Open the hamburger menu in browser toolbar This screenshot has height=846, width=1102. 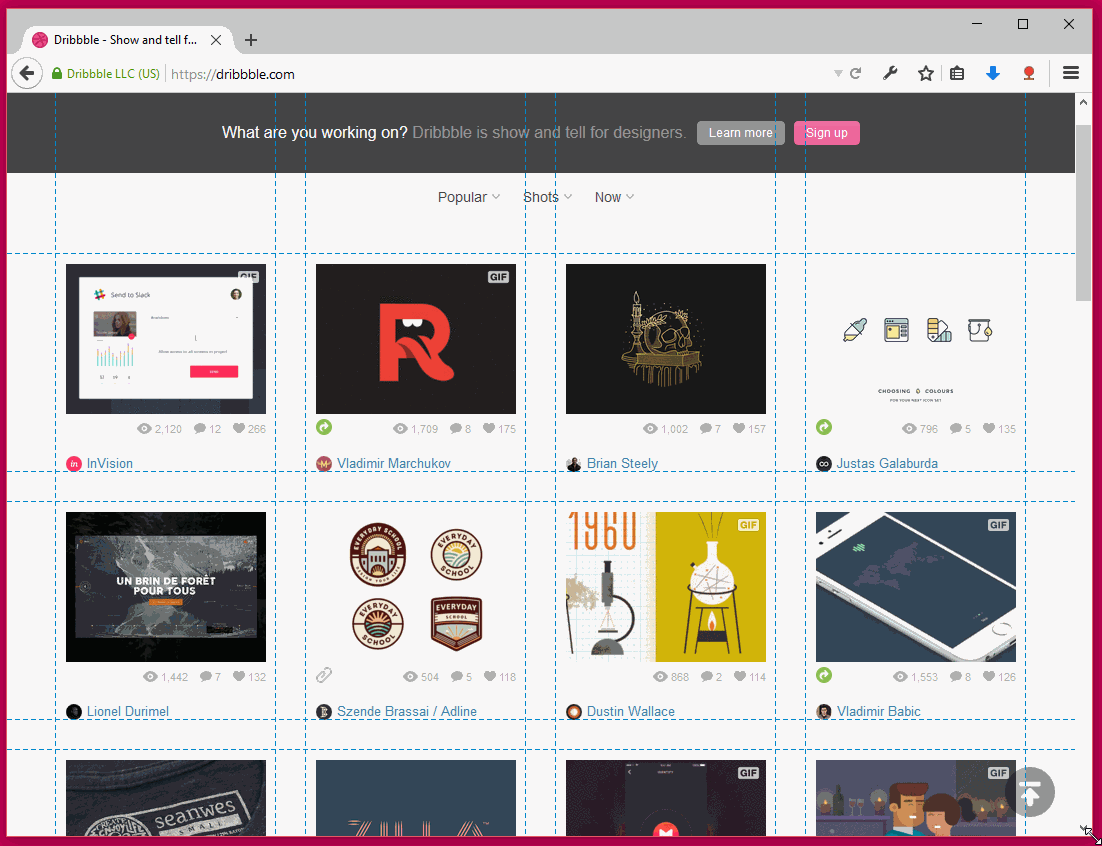pos(1071,73)
